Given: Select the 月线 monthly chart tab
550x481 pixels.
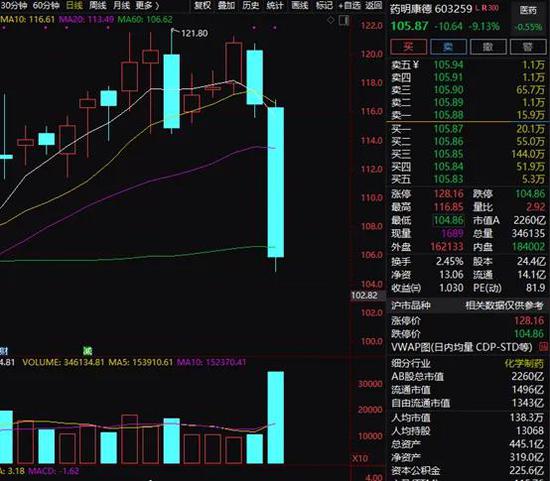Looking at the screenshot, I should tap(121, 6).
